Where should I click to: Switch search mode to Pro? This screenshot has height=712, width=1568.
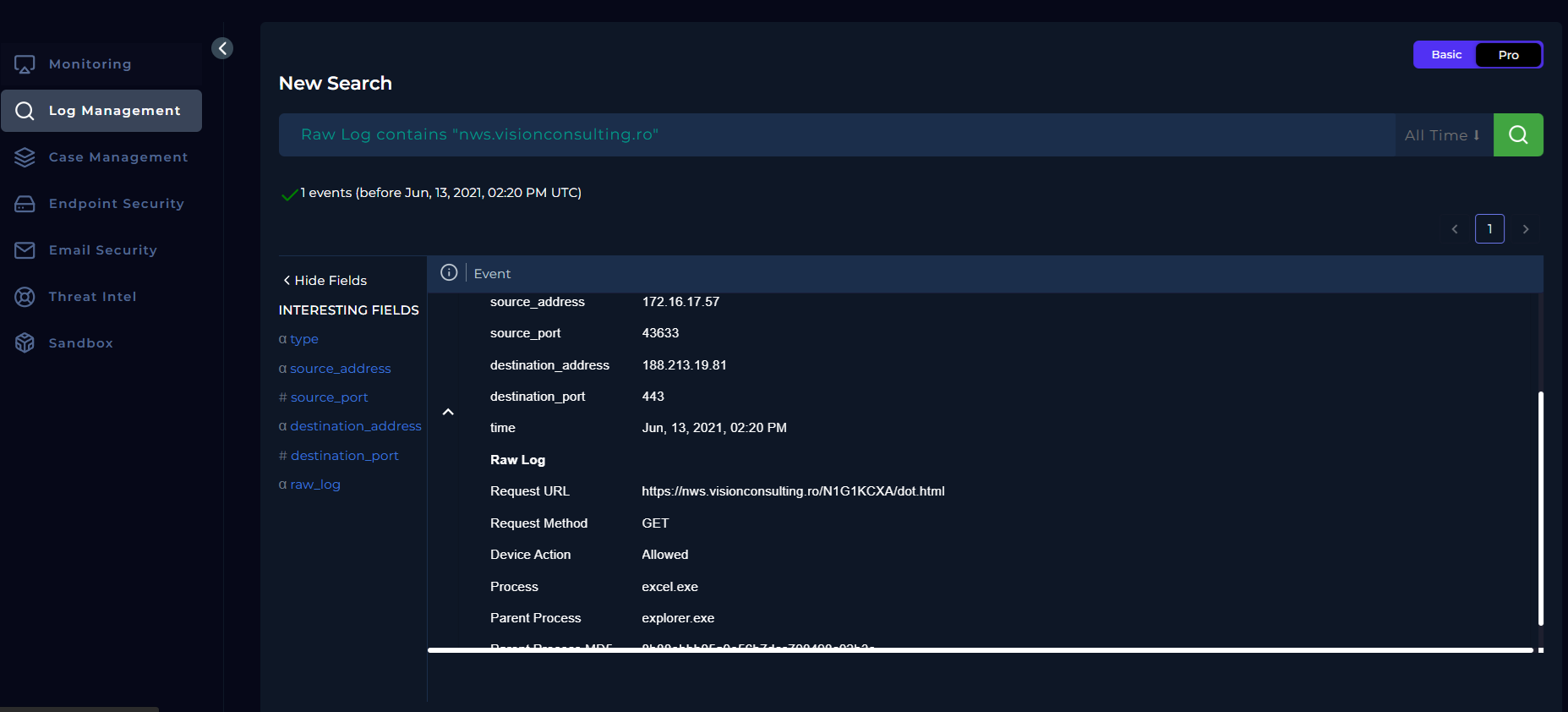1508,55
